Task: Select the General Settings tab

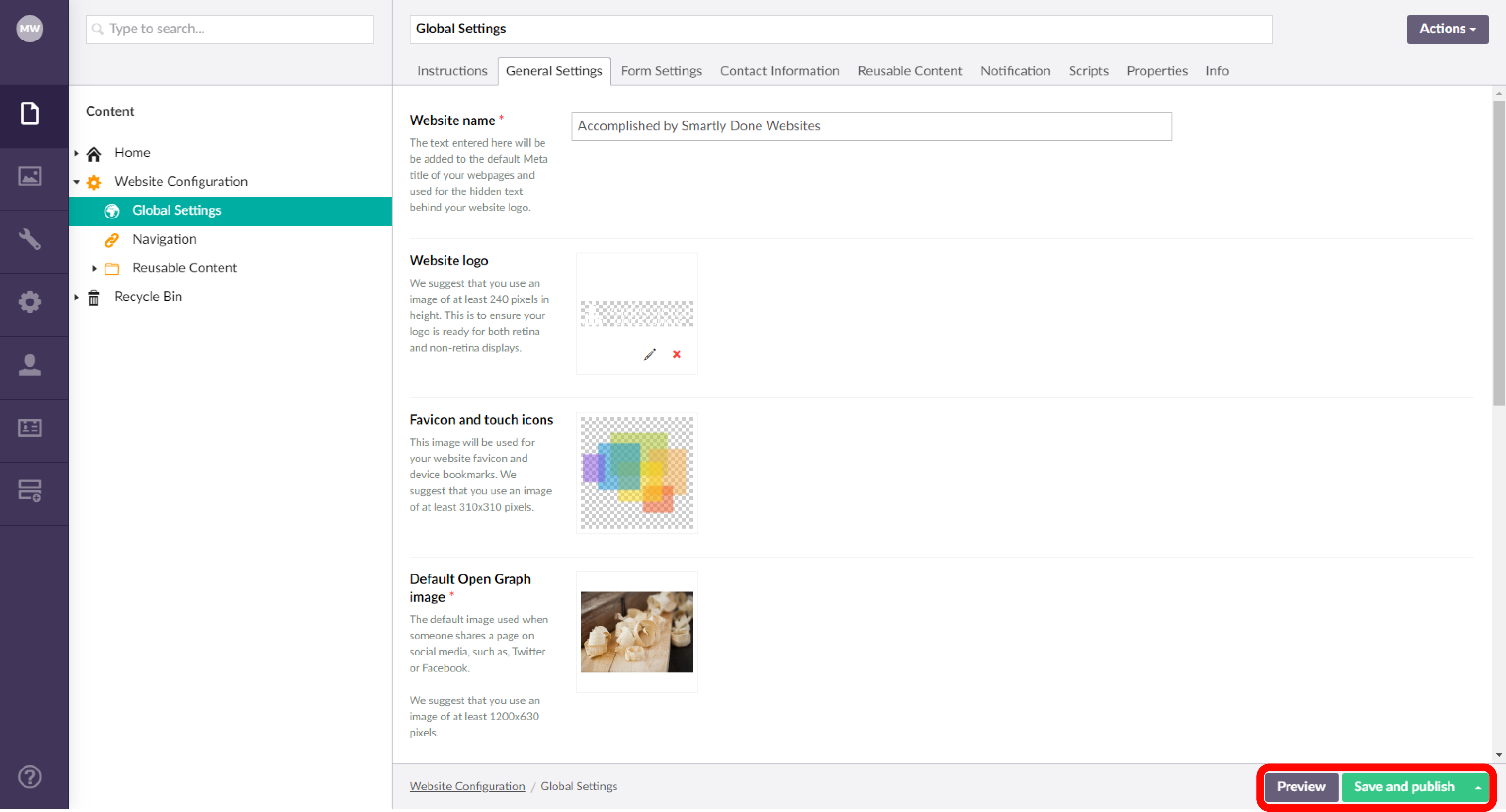Action: click(554, 71)
